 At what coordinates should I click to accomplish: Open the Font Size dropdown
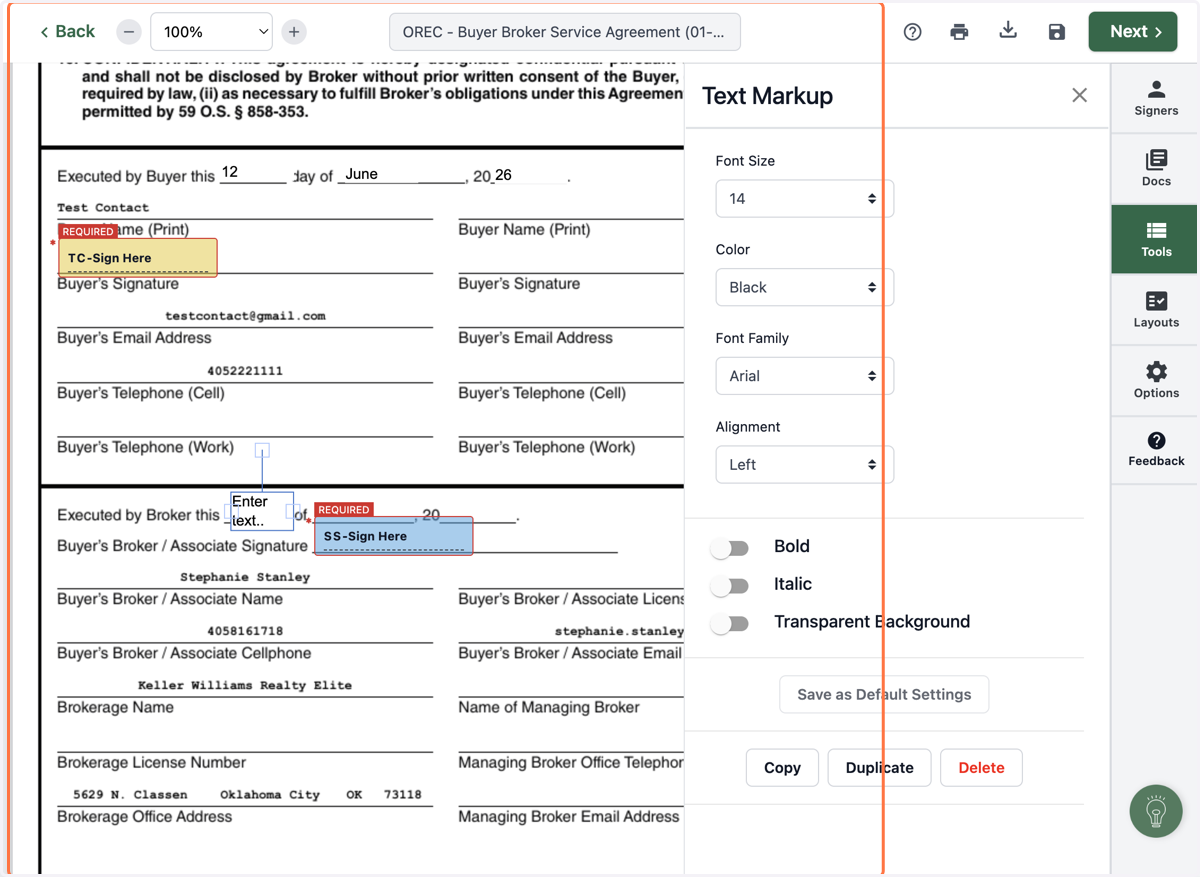[x=804, y=199]
